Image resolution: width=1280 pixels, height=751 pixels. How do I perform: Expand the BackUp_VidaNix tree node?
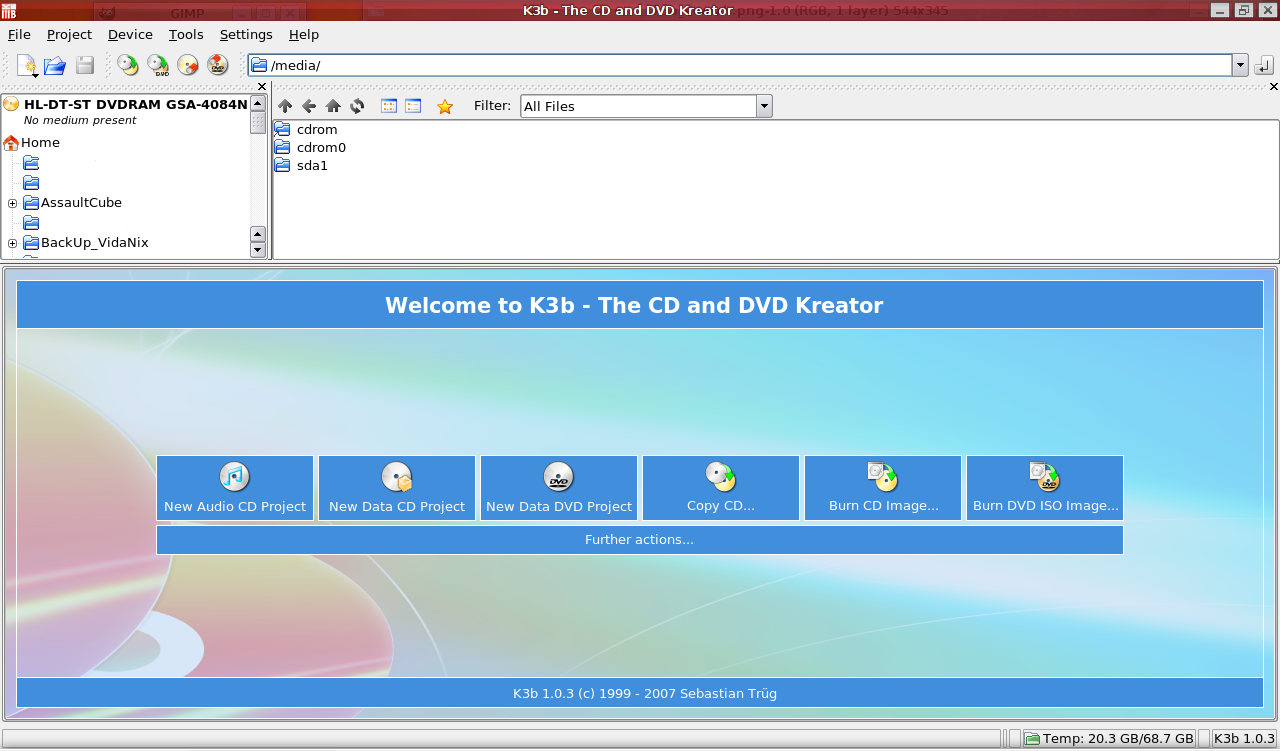click(12, 243)
